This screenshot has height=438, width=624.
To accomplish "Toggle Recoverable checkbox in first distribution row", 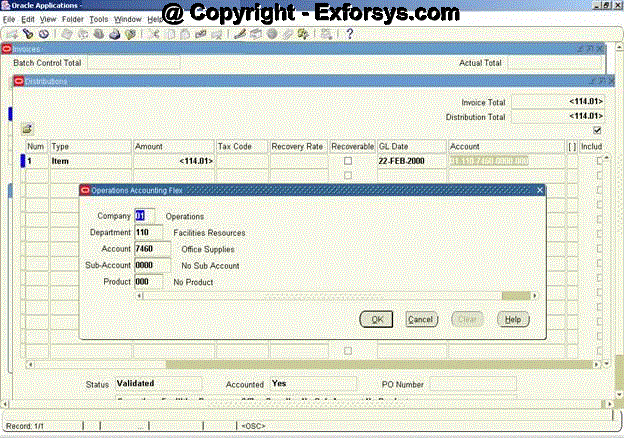I will [348, 161].
